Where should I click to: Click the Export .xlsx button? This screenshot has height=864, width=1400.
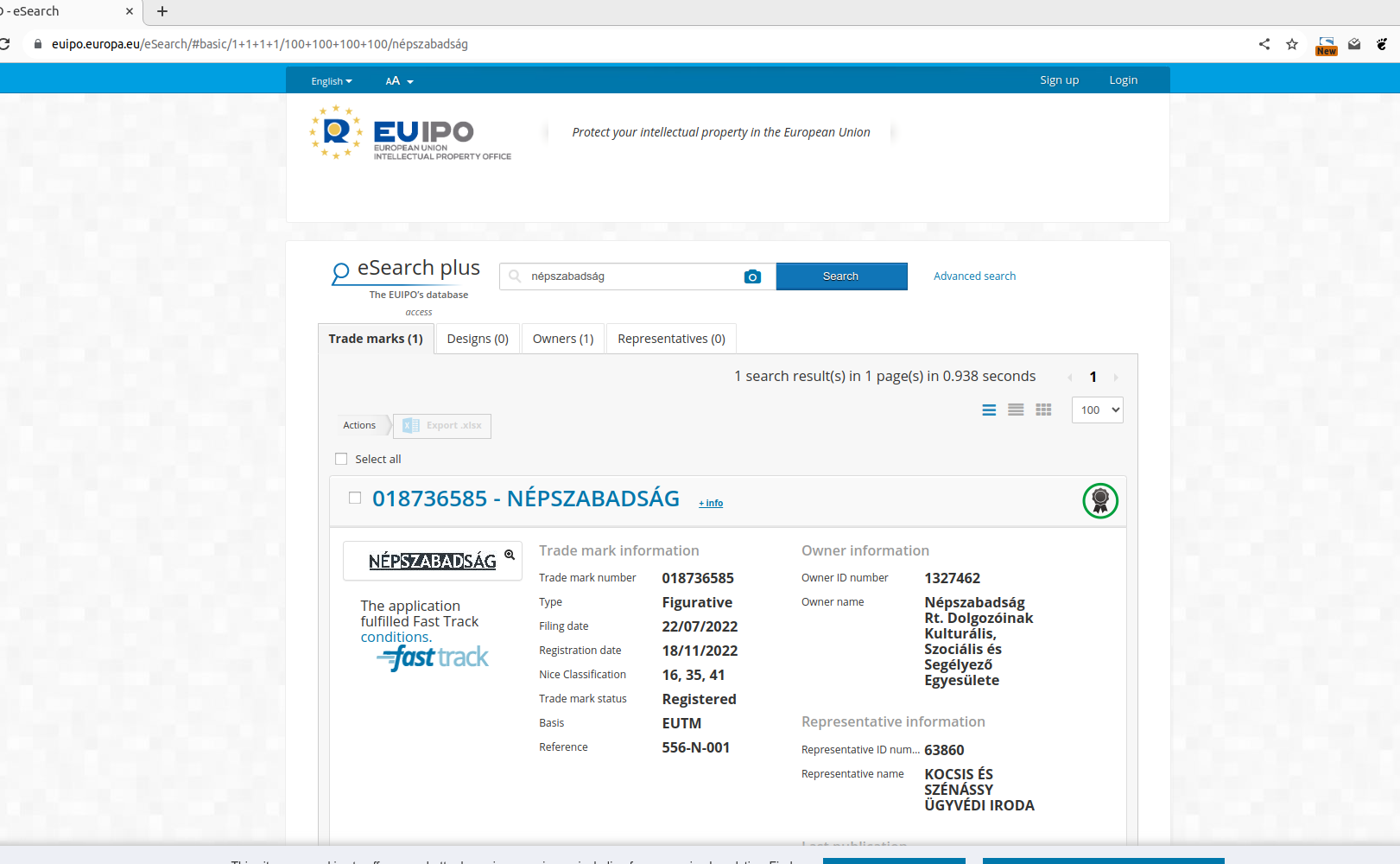click(442, 425)
